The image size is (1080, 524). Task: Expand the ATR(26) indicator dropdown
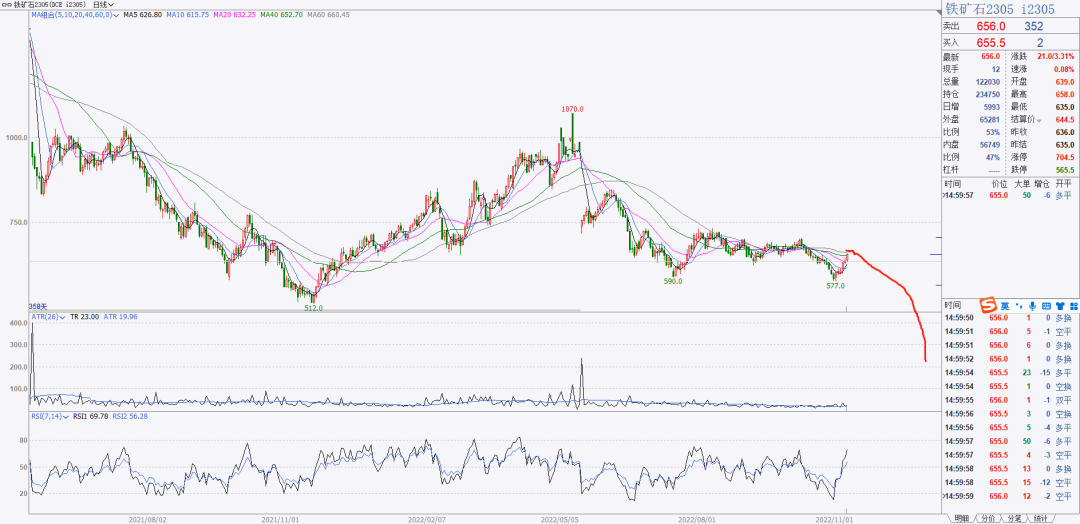pyautogui.click(x=48, y=317)
